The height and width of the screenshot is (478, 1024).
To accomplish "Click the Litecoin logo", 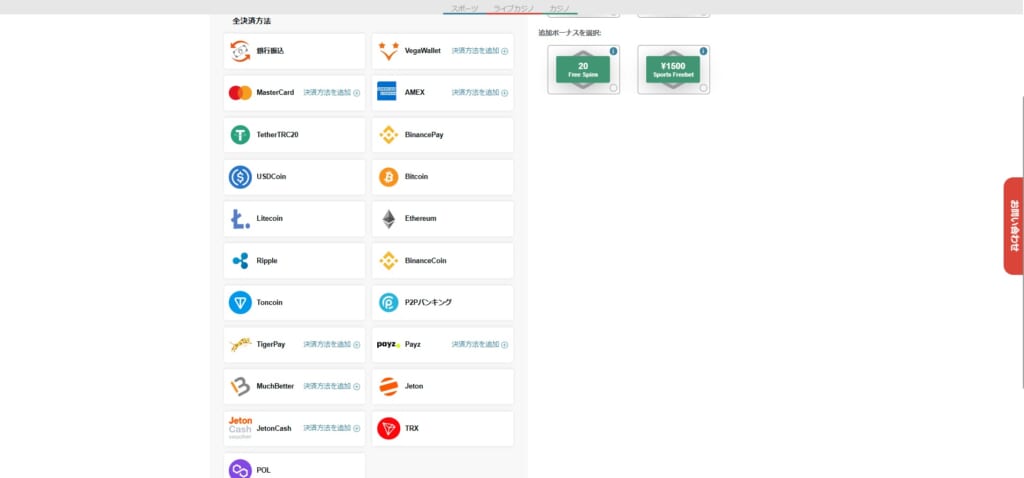I will [240, 219].
